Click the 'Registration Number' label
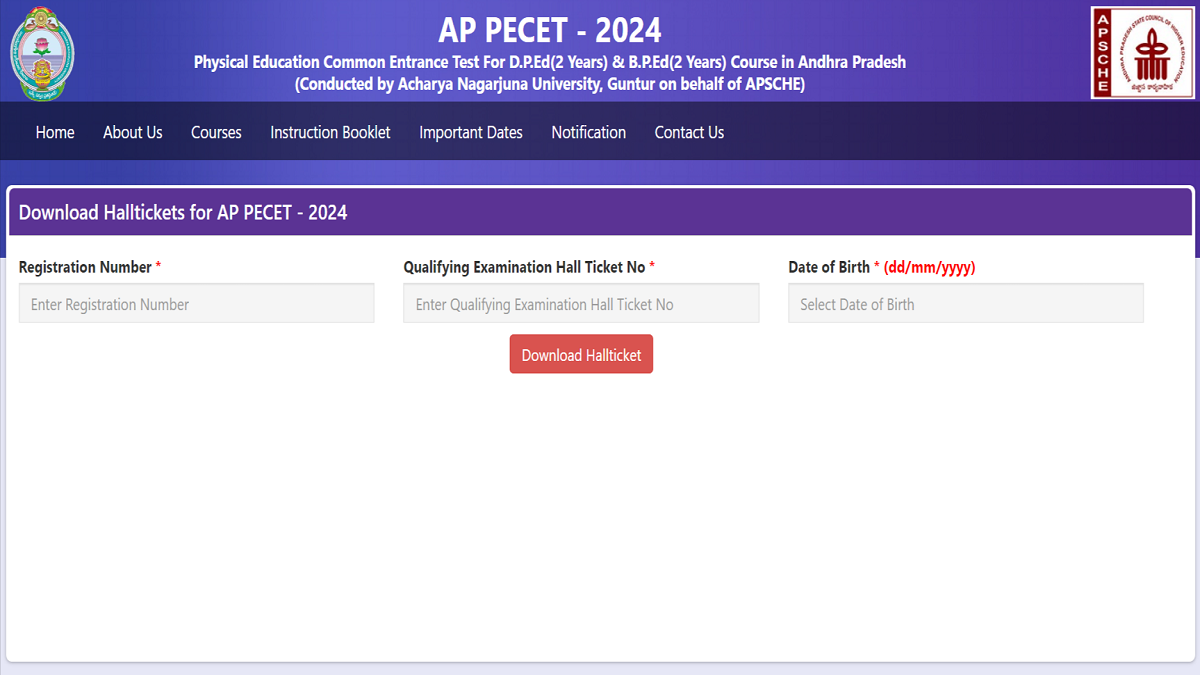The height and width of the screenshot is (675, 1200). [85, 267]
